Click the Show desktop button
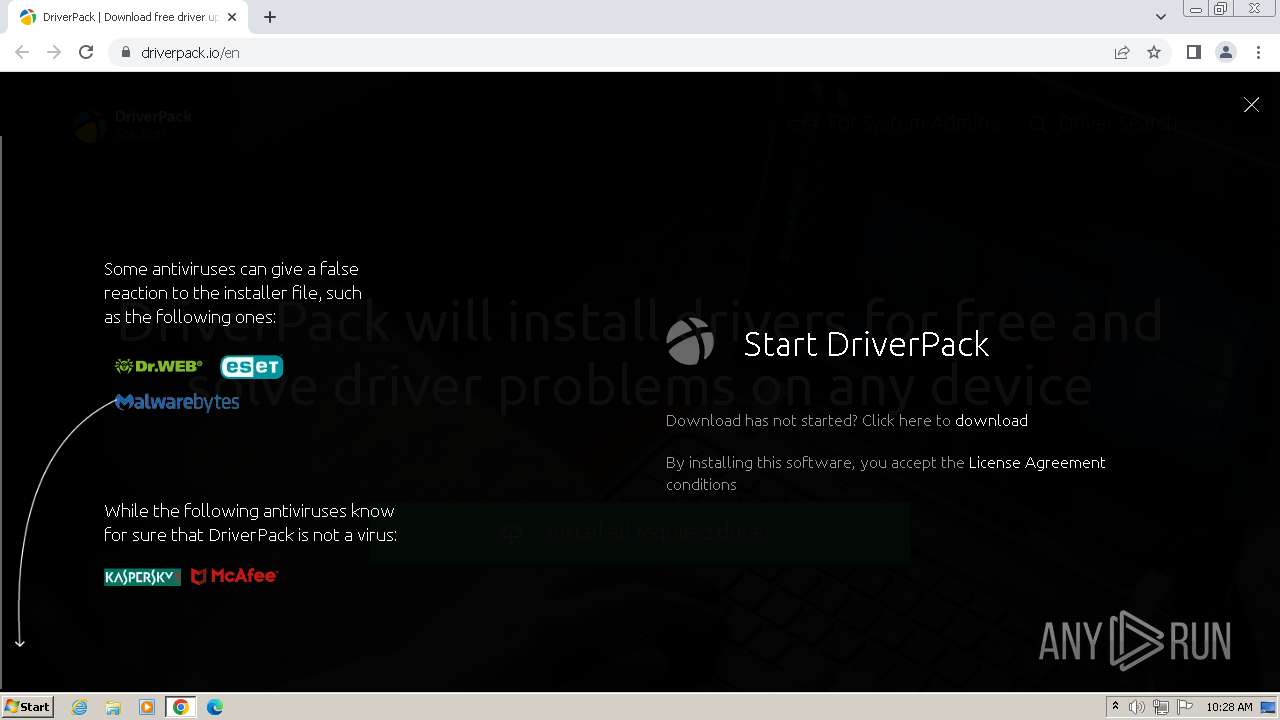Viewport: 1280px width, 720px height. tap(1268, 707)
